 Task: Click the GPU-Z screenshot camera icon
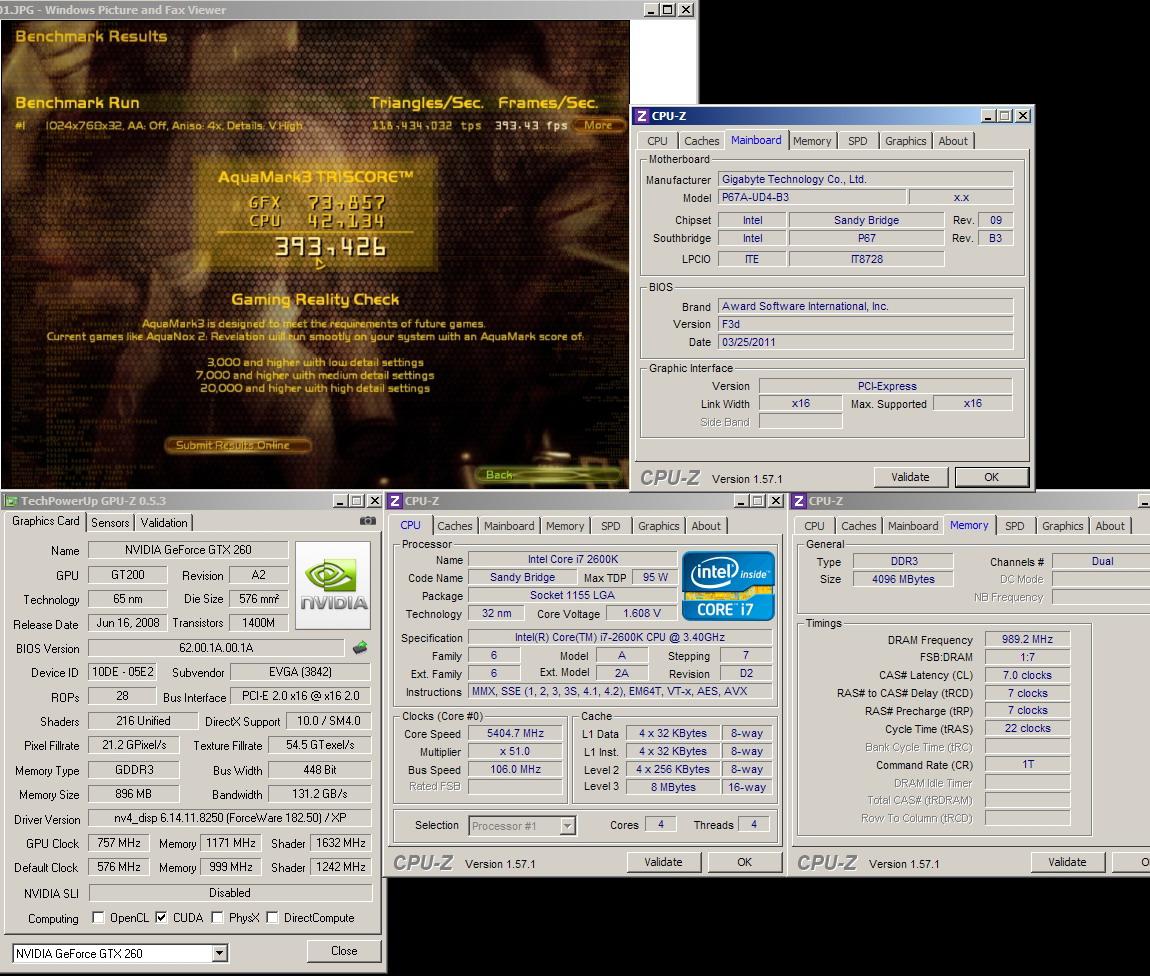click(x=368, y=521)
